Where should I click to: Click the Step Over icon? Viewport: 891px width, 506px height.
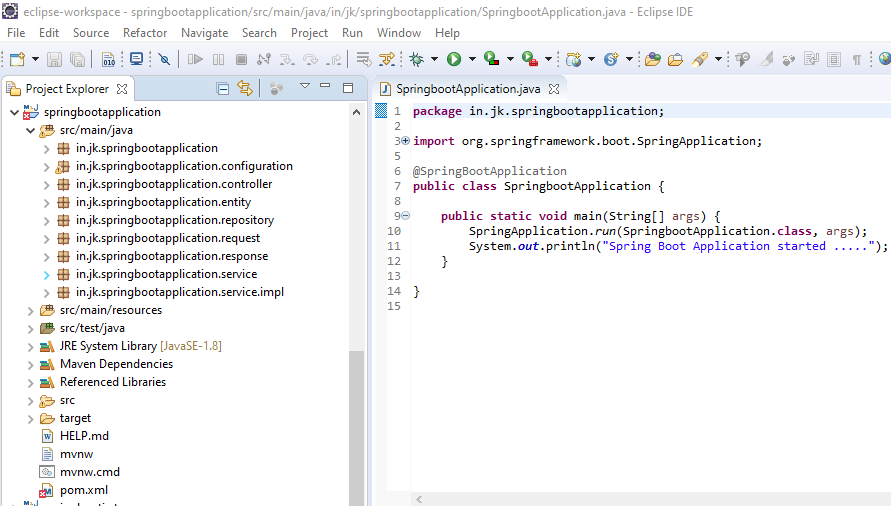click(x=310, y=59)
